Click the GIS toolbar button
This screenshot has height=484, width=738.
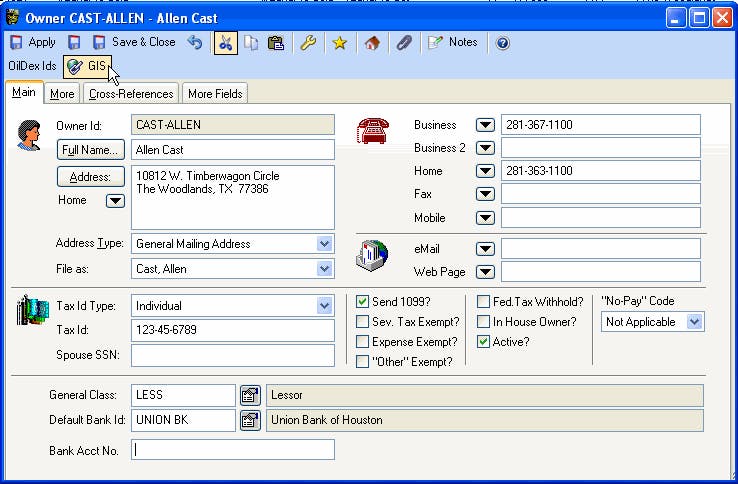click(88, 66)
